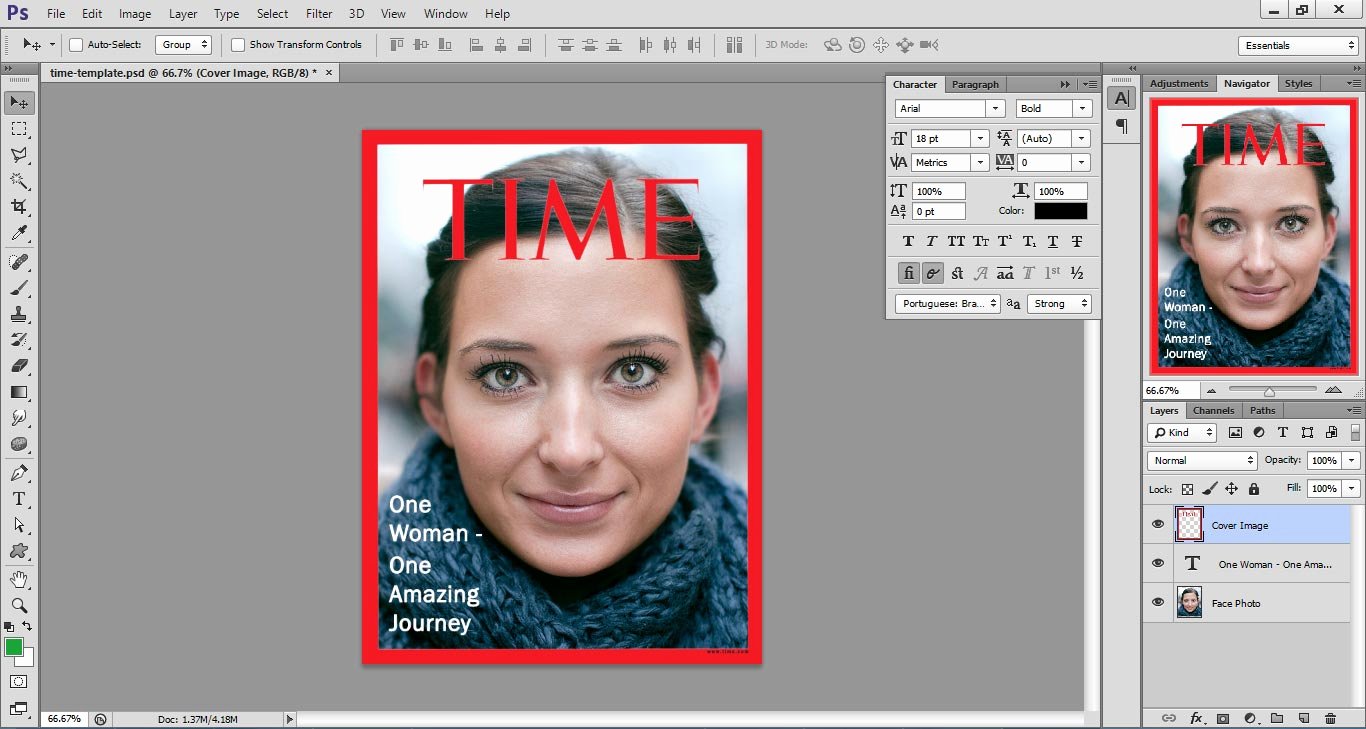Switch to the Adjustments tab

click(1179, 83)
